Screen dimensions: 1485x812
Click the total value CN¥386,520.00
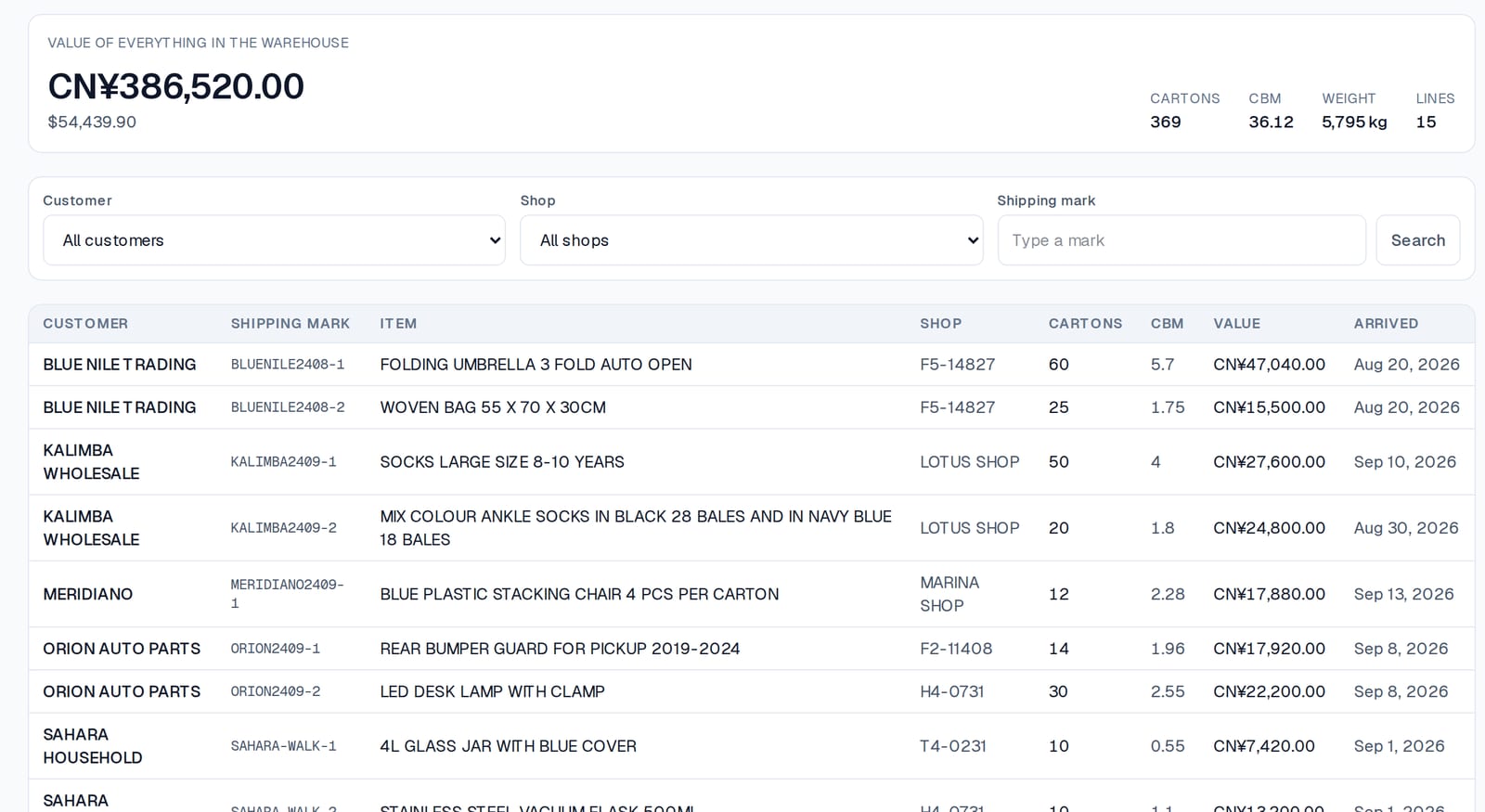coord(176,86)
